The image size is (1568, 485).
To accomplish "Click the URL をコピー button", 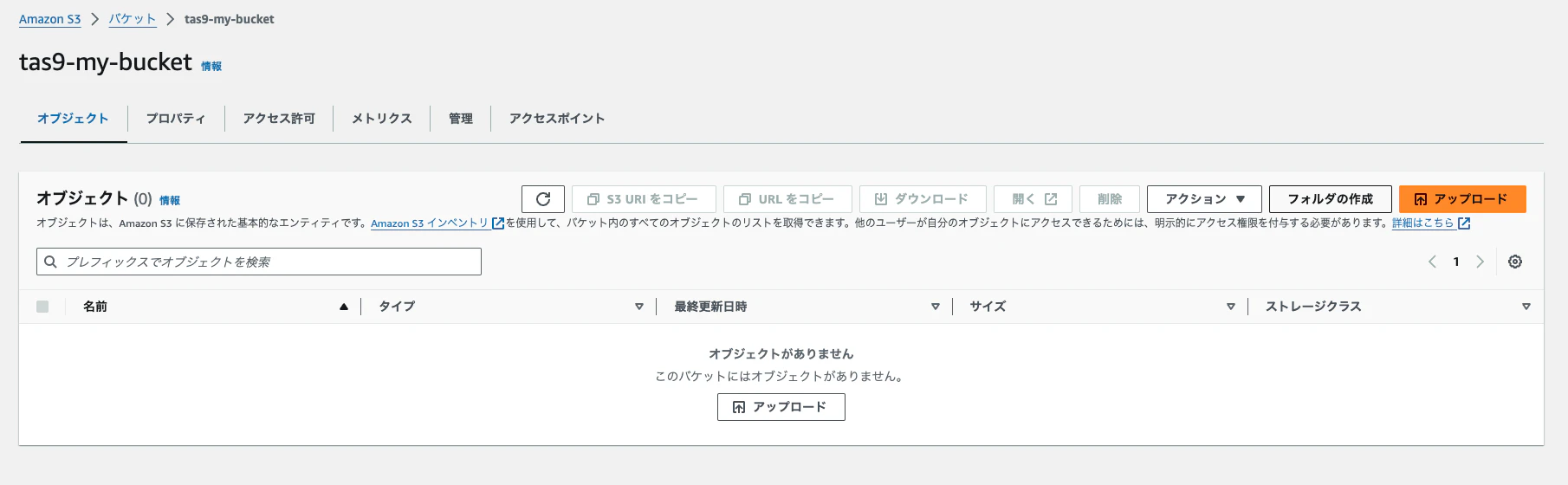I will click(787, 199).
